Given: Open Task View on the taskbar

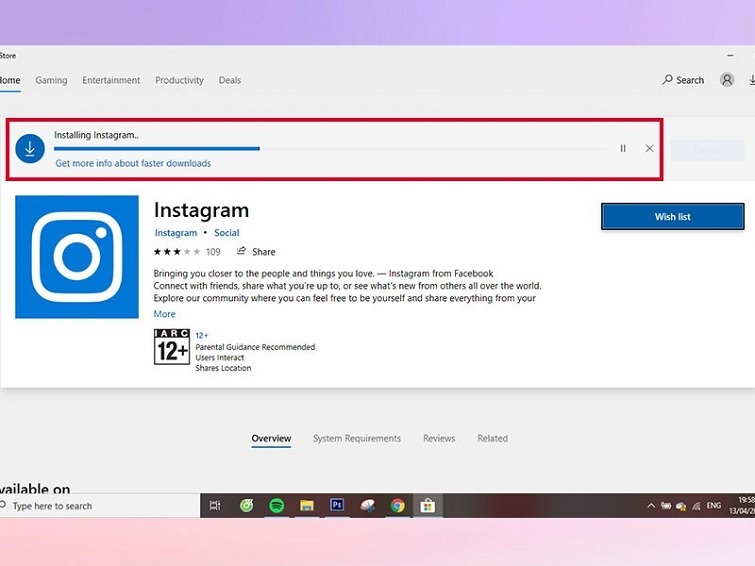Looking at the screenshot, I should pyautogui.click(x=215, y=505).
